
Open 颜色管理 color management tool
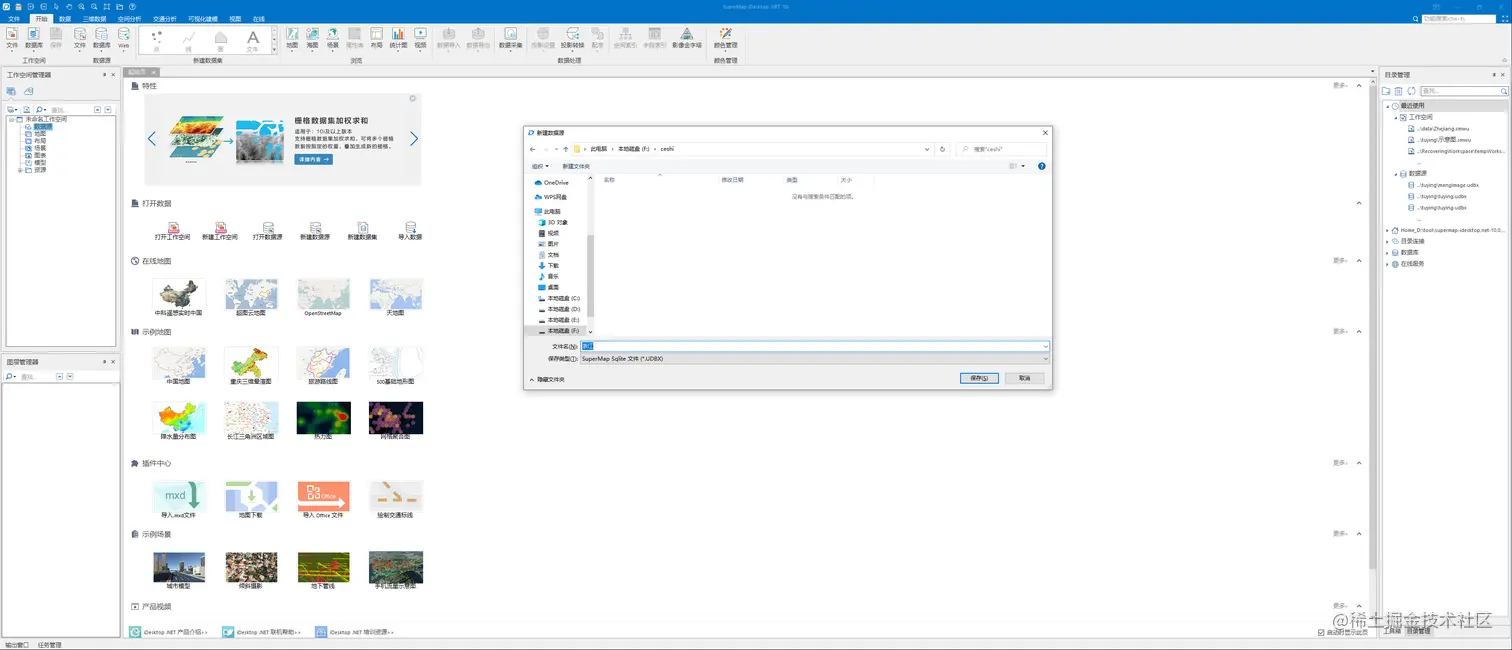click(x=726, y=37)
